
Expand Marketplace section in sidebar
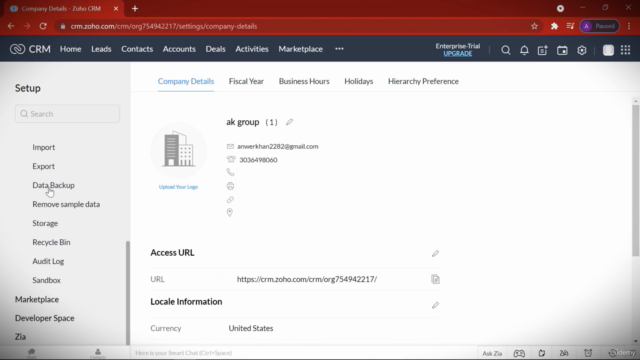37,299
